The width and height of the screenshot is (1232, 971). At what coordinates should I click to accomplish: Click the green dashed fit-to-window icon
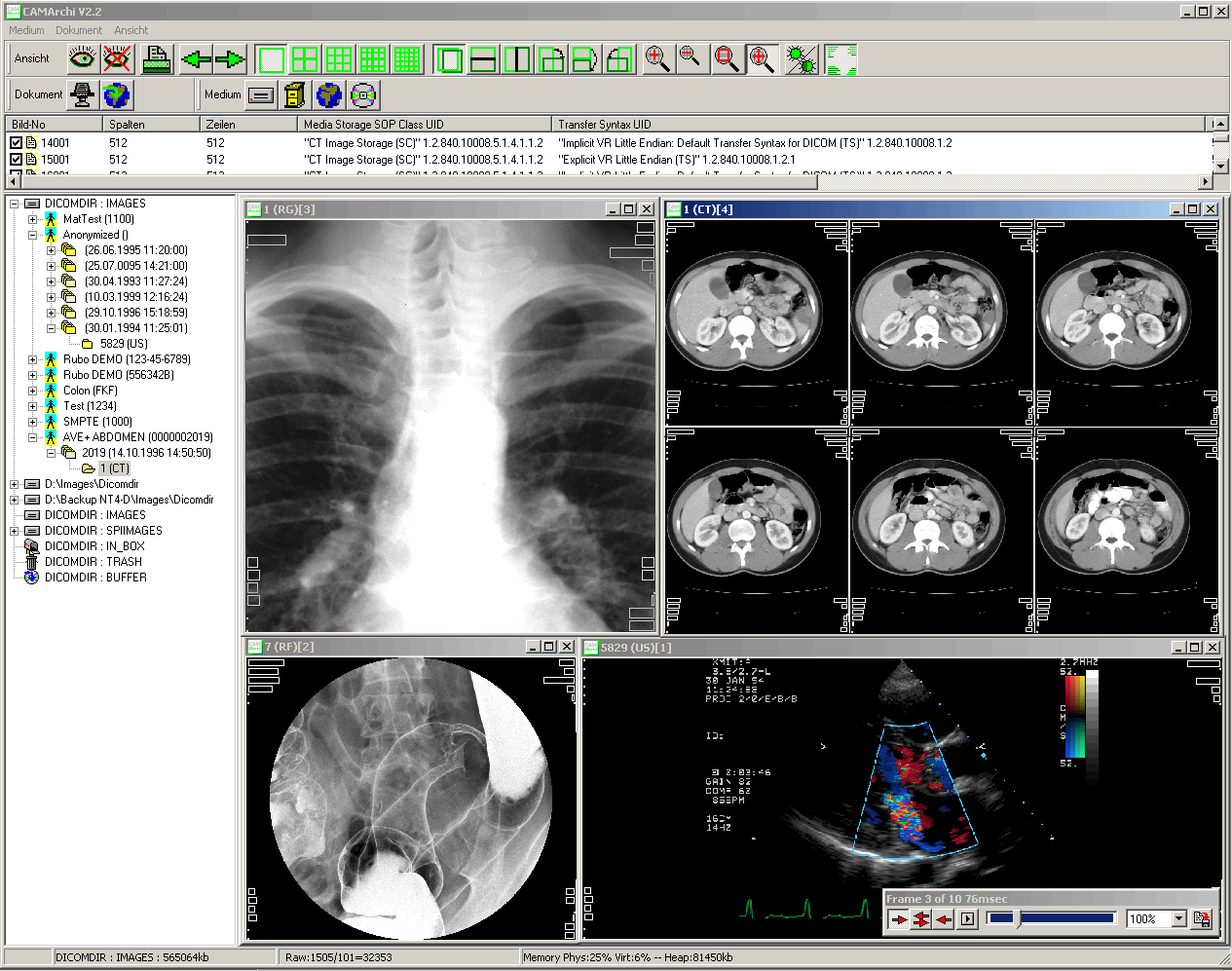point(840,59)
